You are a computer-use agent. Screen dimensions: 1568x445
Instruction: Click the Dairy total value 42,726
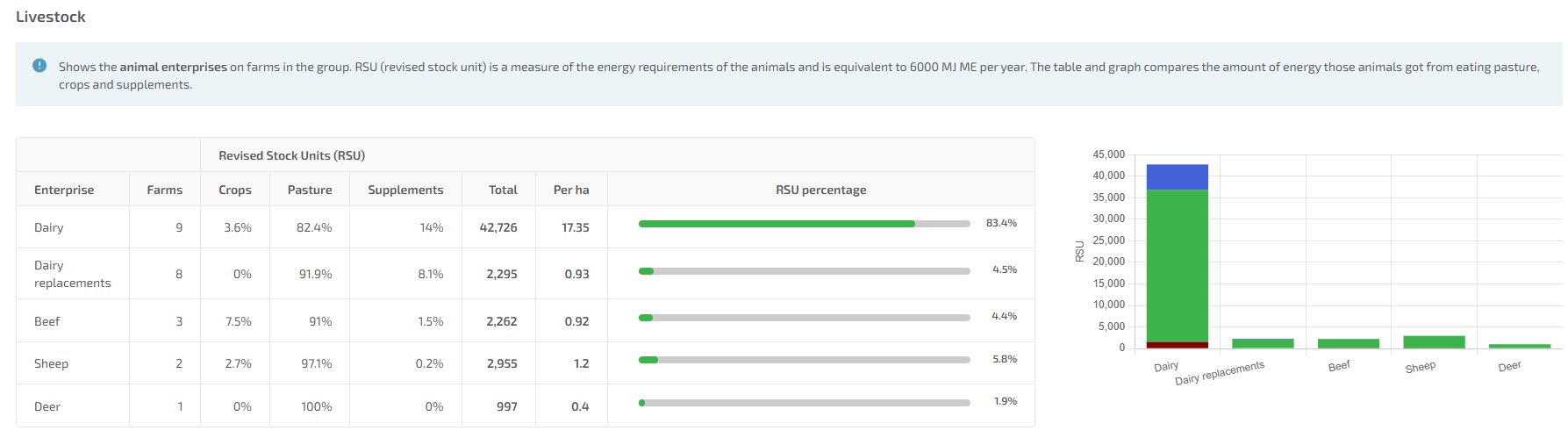pos(498,227)
